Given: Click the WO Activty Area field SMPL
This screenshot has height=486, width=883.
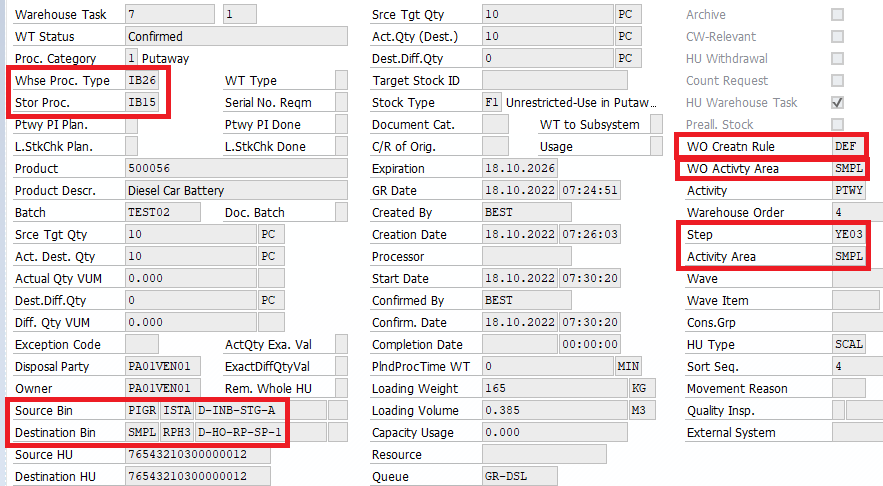Looking at the screenshot, I should tap(849, 168).
